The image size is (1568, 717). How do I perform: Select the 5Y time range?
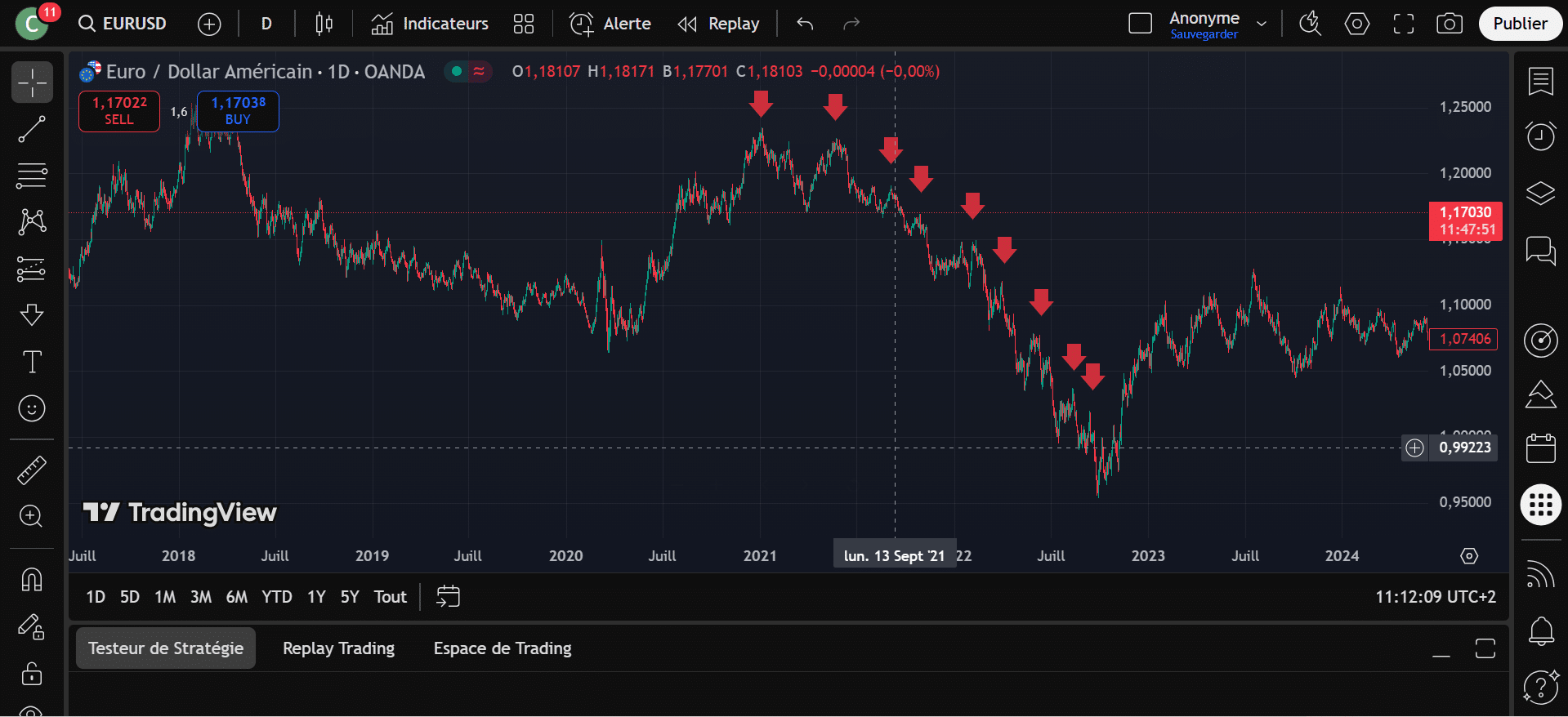pos(350,597)
